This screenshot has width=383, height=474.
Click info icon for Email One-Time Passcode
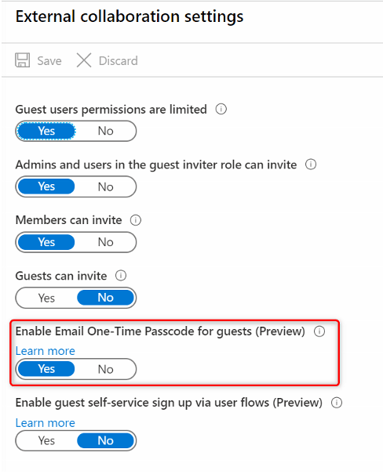pyautogui.click(x=319, y=331)
